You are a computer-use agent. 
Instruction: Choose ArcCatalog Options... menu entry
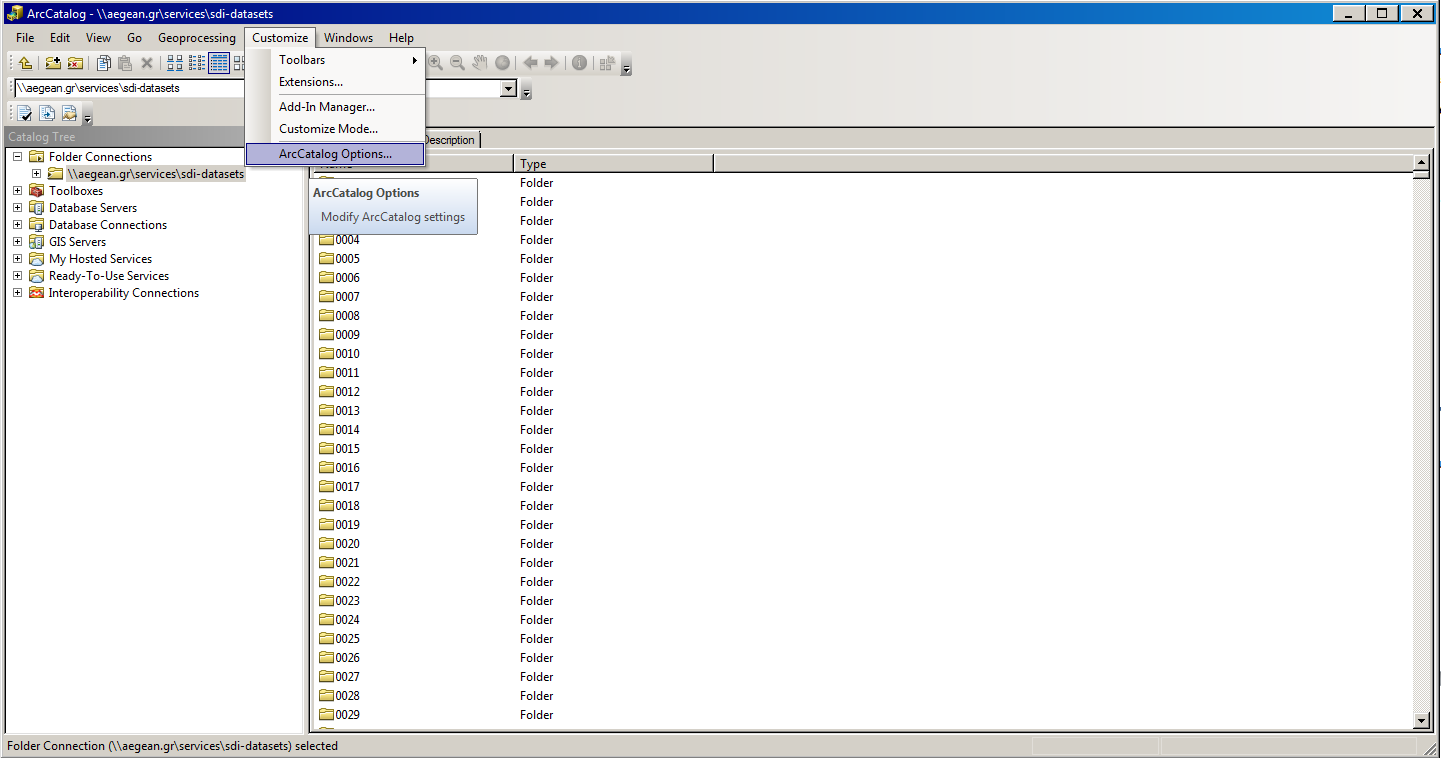click(x=335, y=154)
